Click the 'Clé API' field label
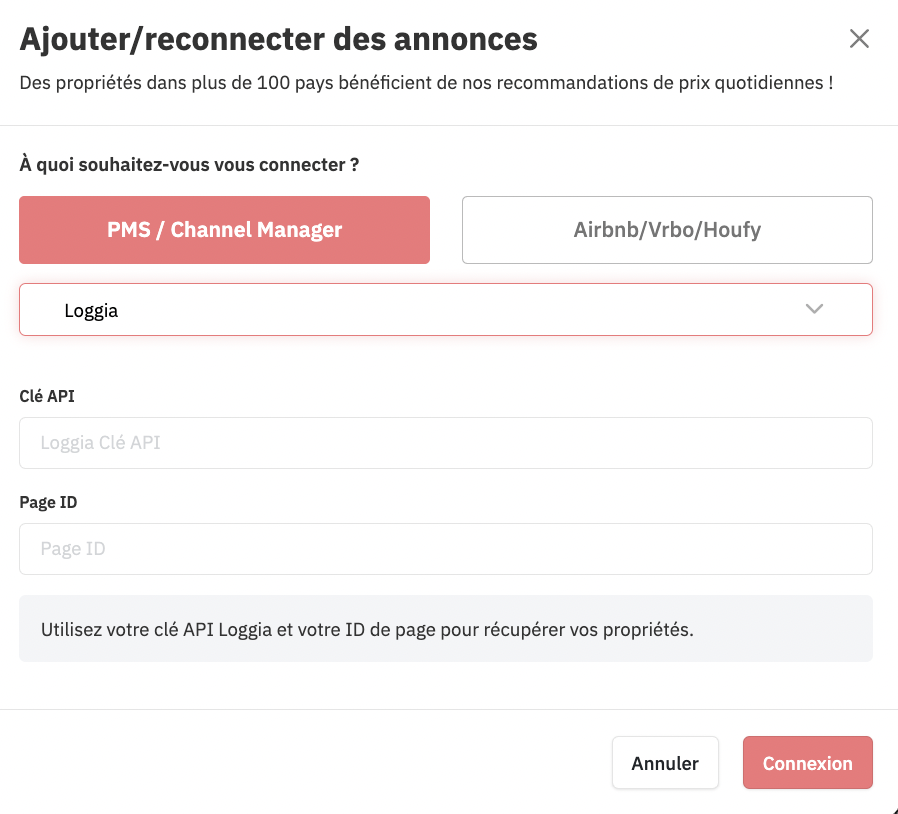This screenshot has width=898, height=814. (x=47, y=396)
